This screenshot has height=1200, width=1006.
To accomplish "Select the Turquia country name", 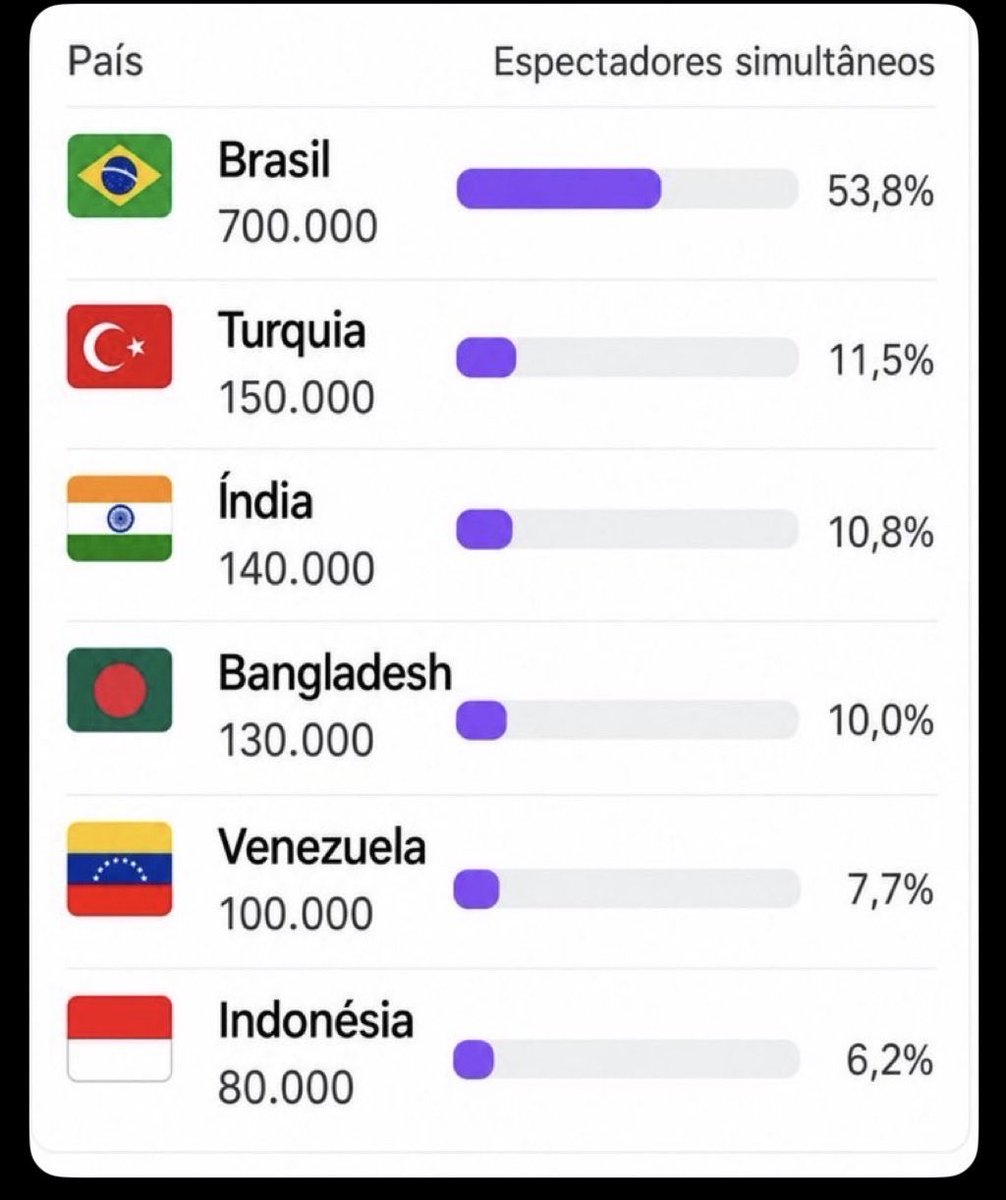I will (x=292, y=330).
